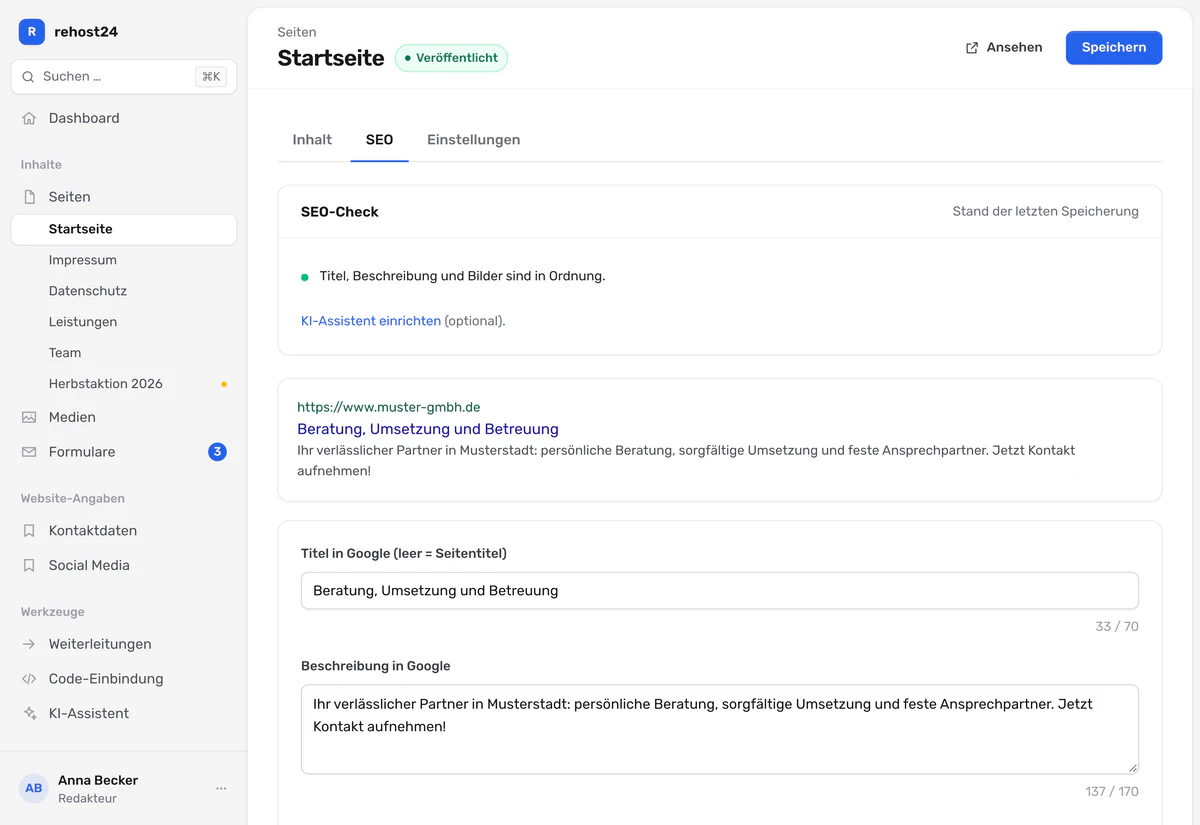Click the Stand der letzten Speicherung text

[1046, 212]
